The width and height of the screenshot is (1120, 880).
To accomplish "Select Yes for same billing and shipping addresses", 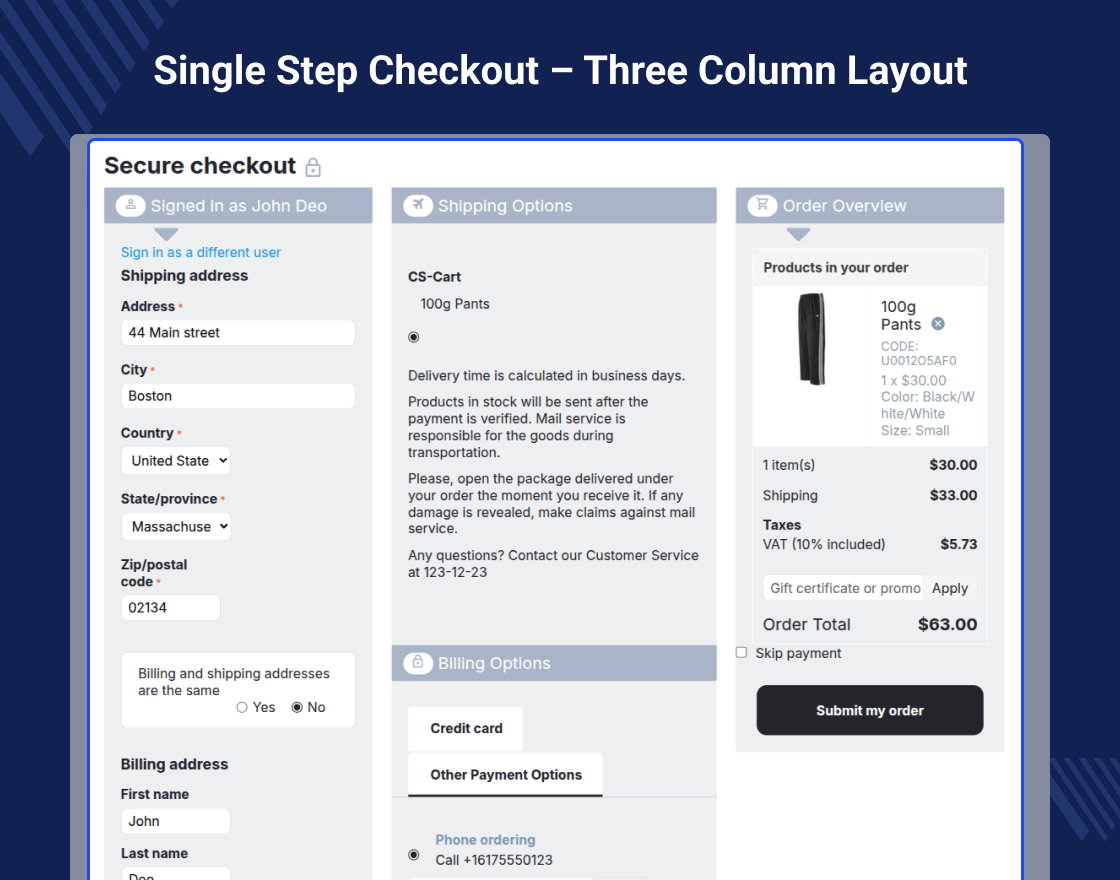I will click(242, 707).
